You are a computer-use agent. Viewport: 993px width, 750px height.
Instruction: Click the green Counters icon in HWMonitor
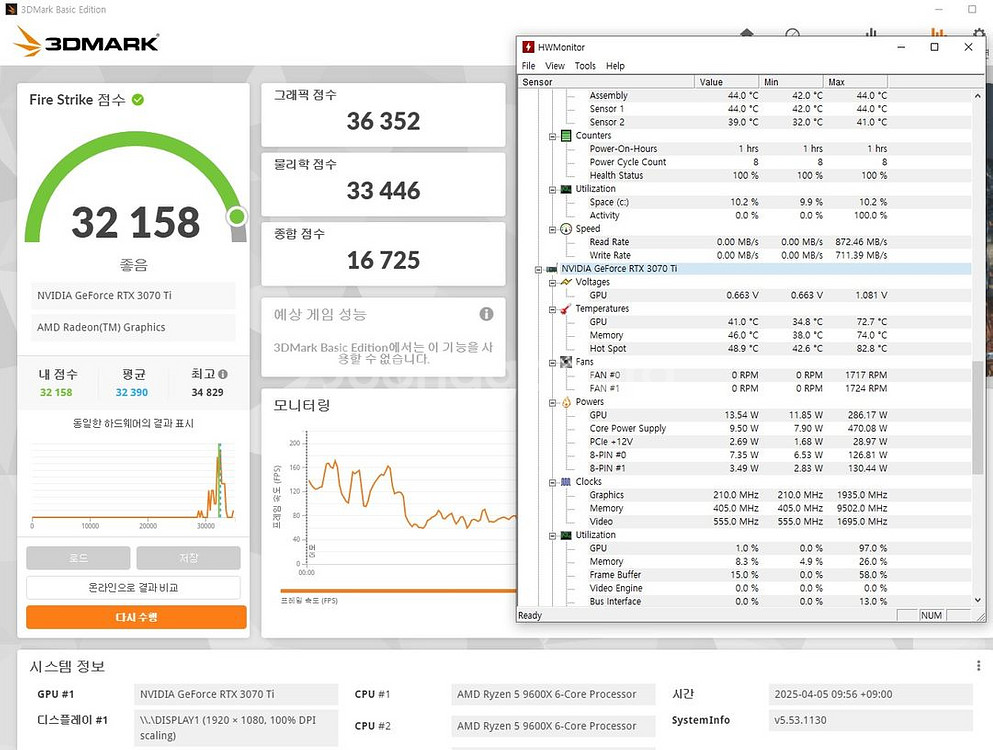pyautogui.click(x=566, y=136)
